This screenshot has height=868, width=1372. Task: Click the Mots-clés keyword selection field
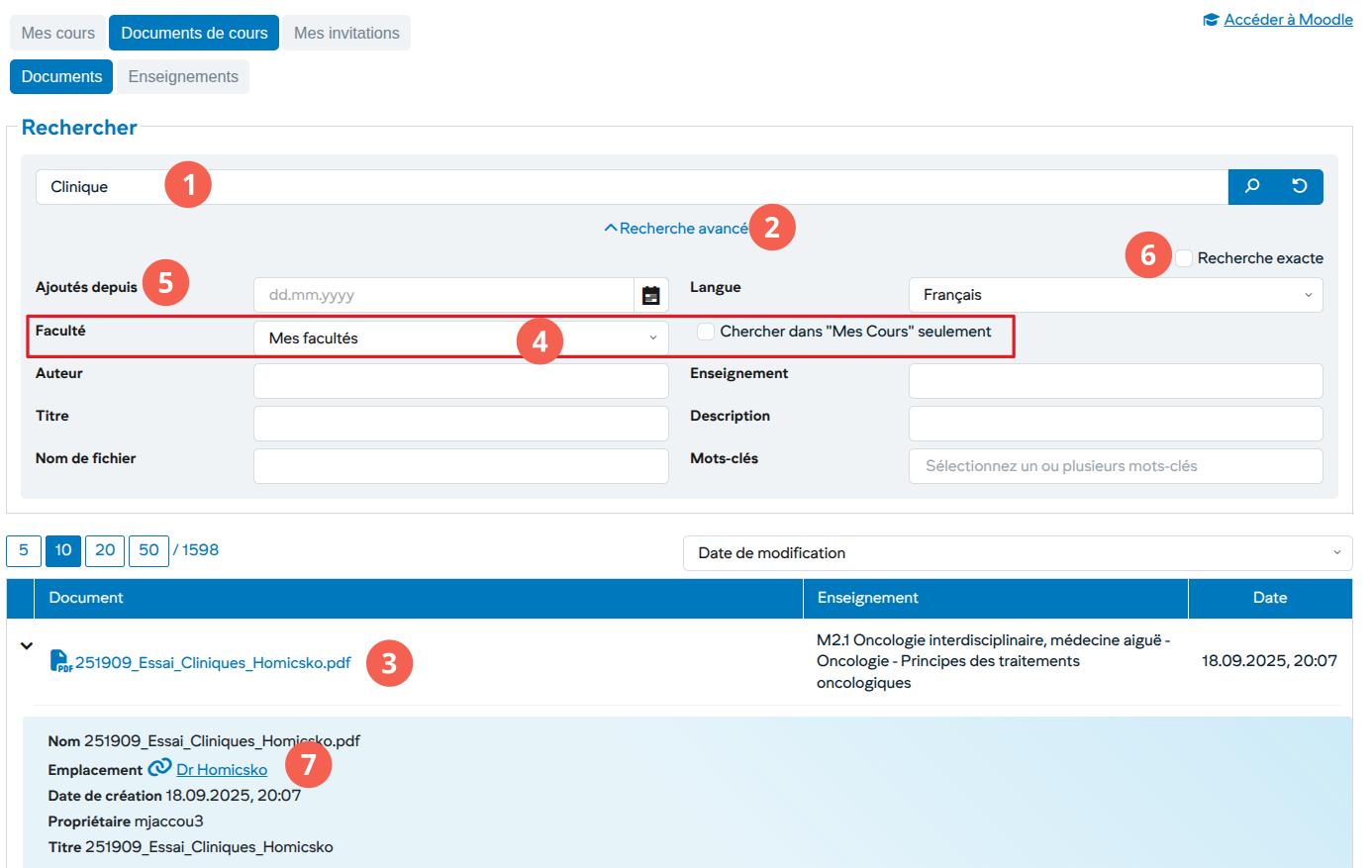coord(1115,466)
